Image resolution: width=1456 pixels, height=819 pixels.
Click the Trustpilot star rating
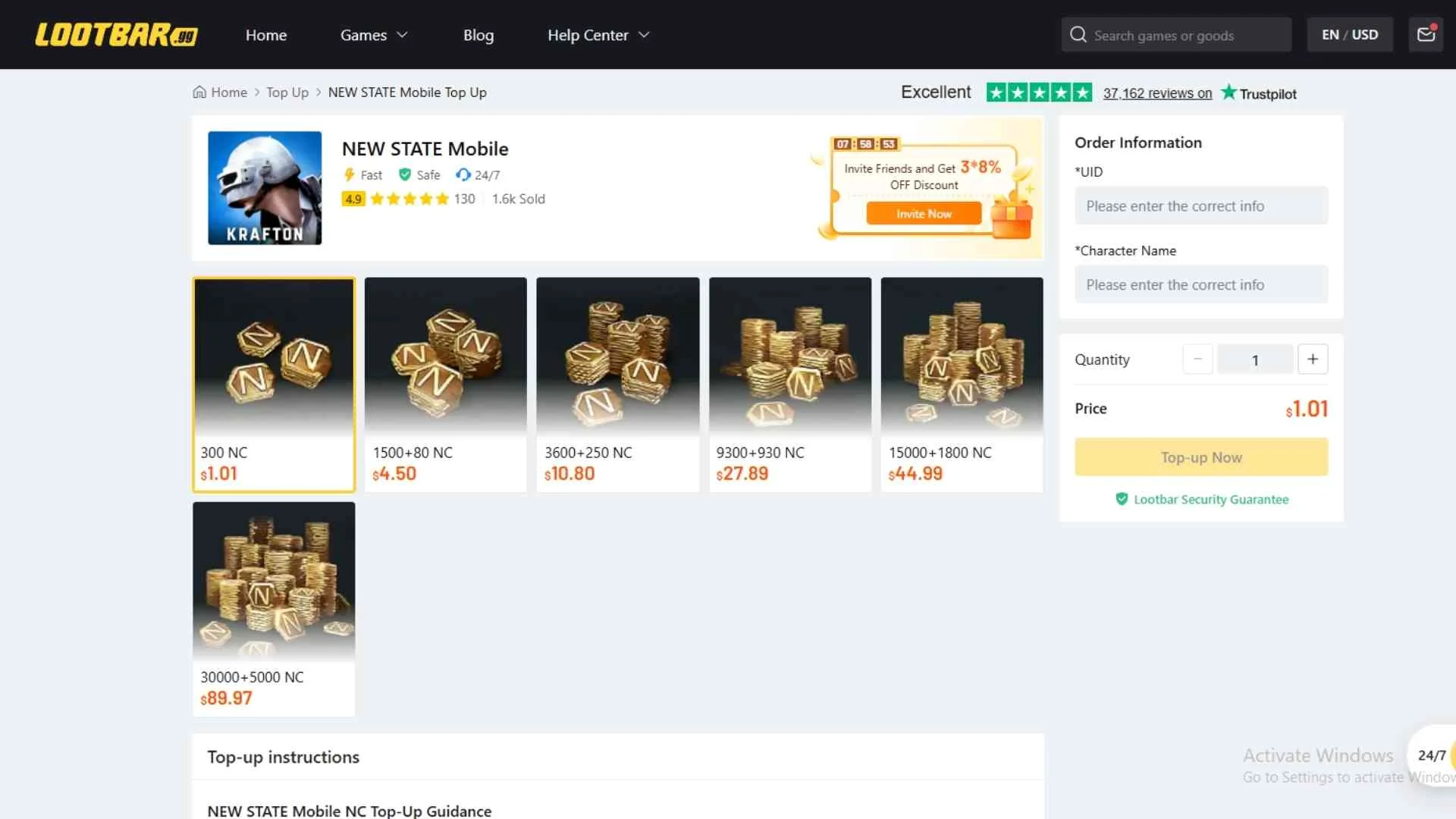tap(1039, 93)
